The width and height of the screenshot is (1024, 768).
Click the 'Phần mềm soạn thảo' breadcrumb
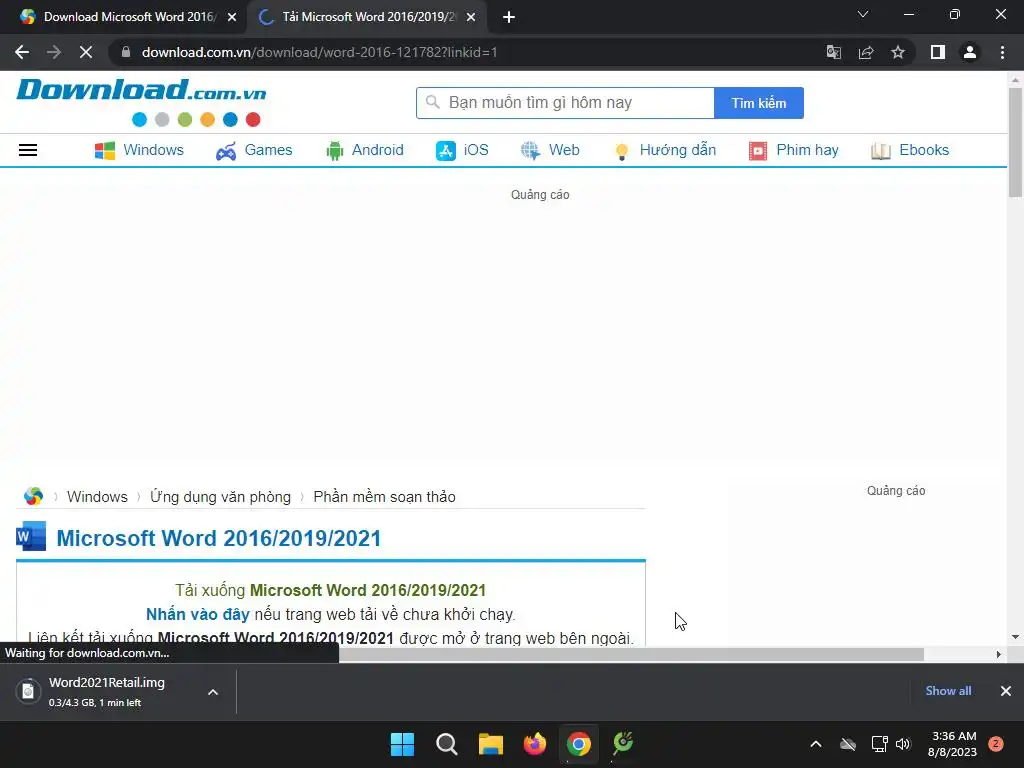pyautogui.click(x=385, y=496)
